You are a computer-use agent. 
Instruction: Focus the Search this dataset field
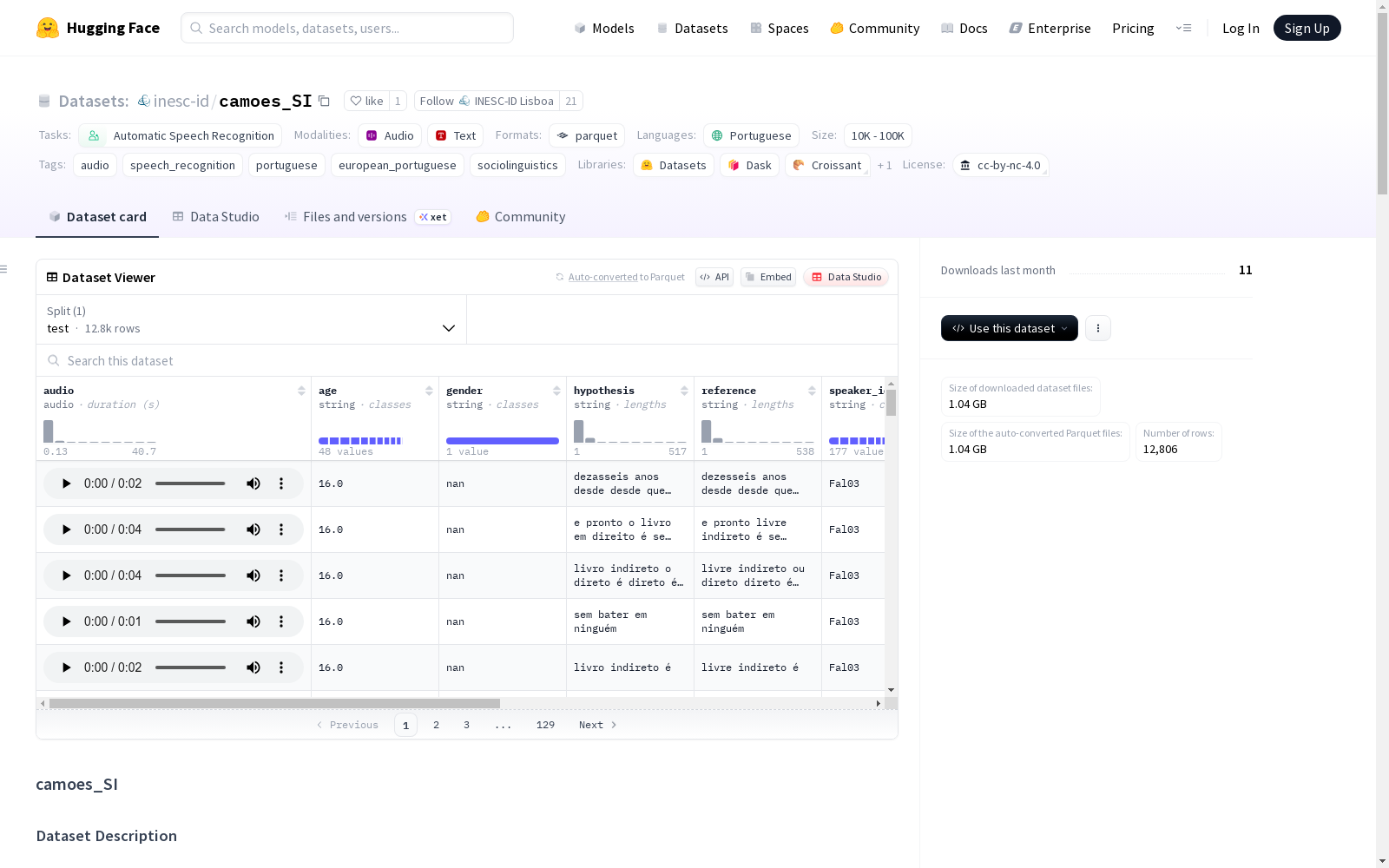pyautogui.click(x=467, y=360)
